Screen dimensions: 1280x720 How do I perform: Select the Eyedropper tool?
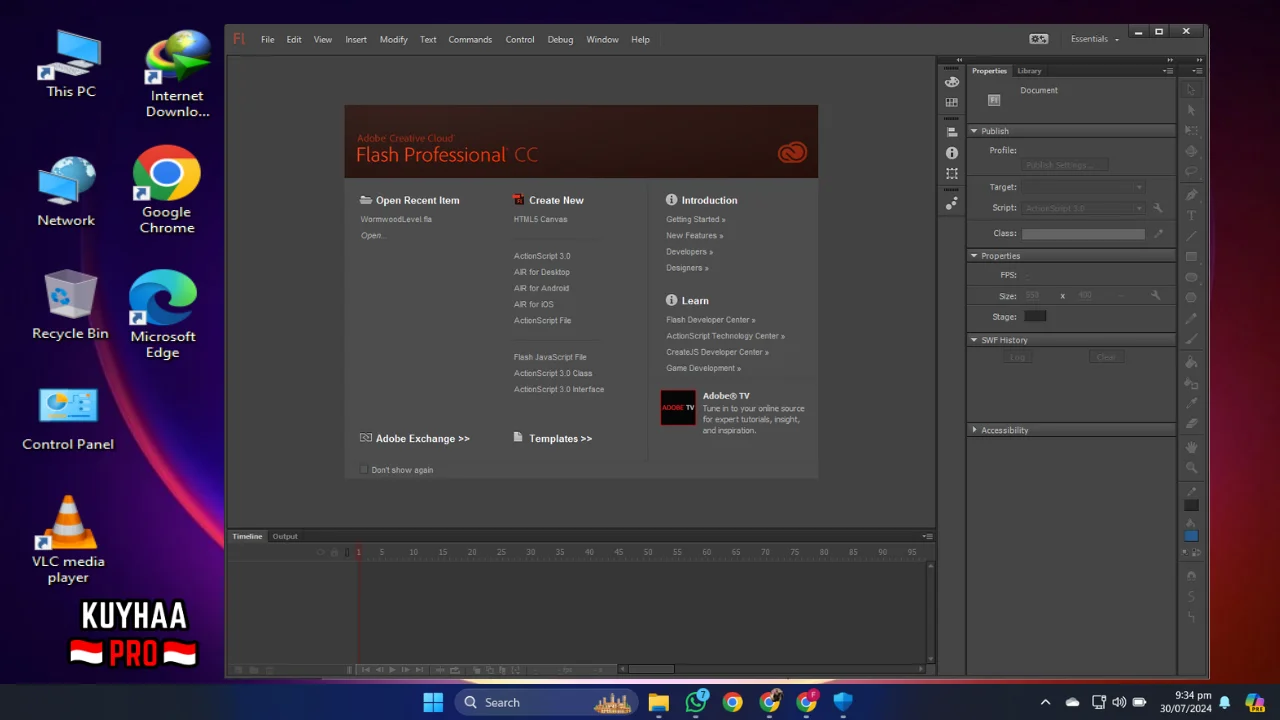click(x=1191, y=403)
